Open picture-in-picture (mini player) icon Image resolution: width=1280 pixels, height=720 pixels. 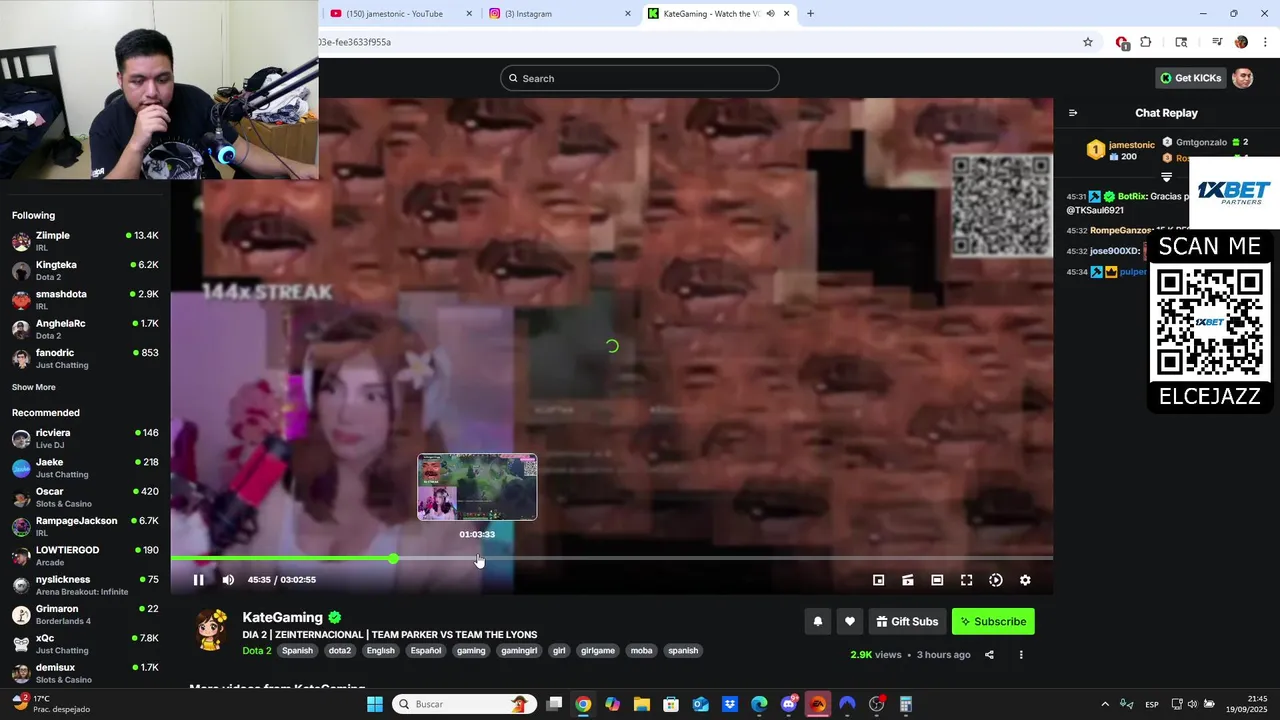pyautogui.click(x=879, y=580)
